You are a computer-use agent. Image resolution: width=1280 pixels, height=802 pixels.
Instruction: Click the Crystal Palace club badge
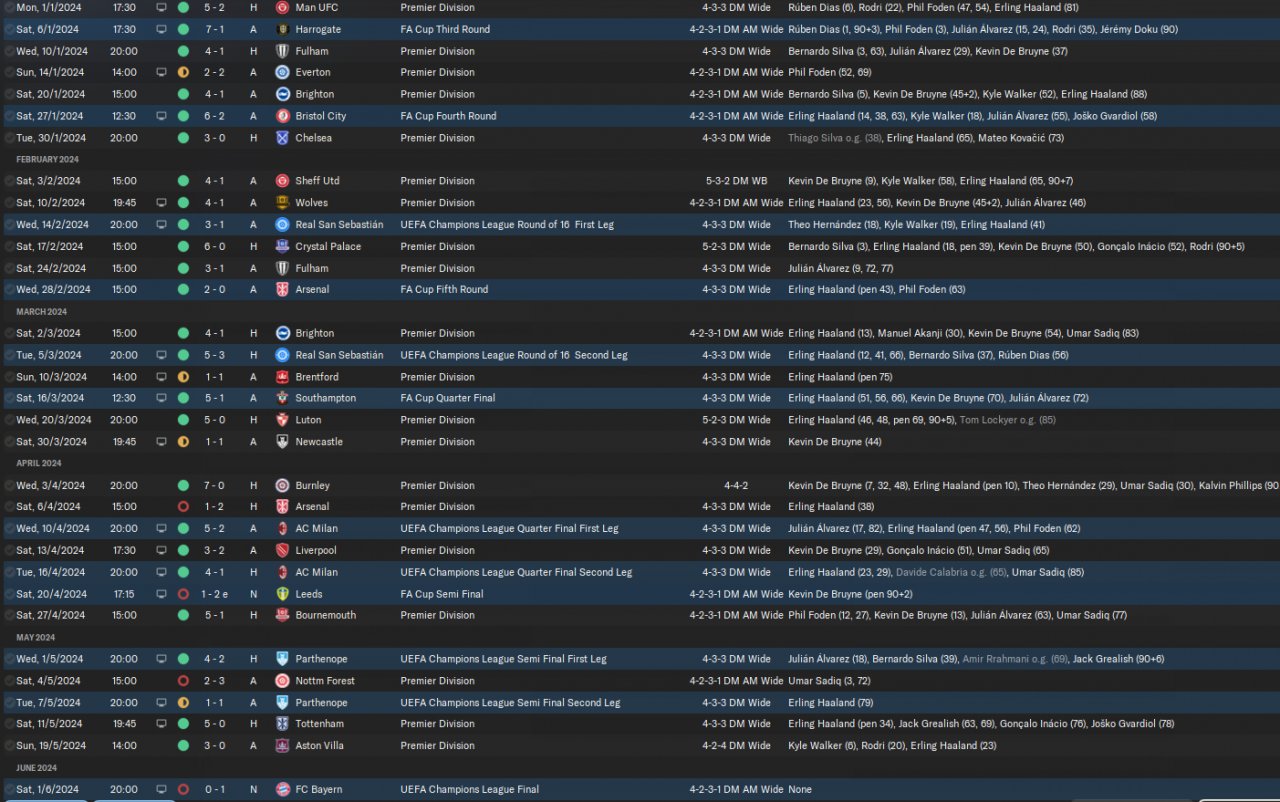point(283,246)
